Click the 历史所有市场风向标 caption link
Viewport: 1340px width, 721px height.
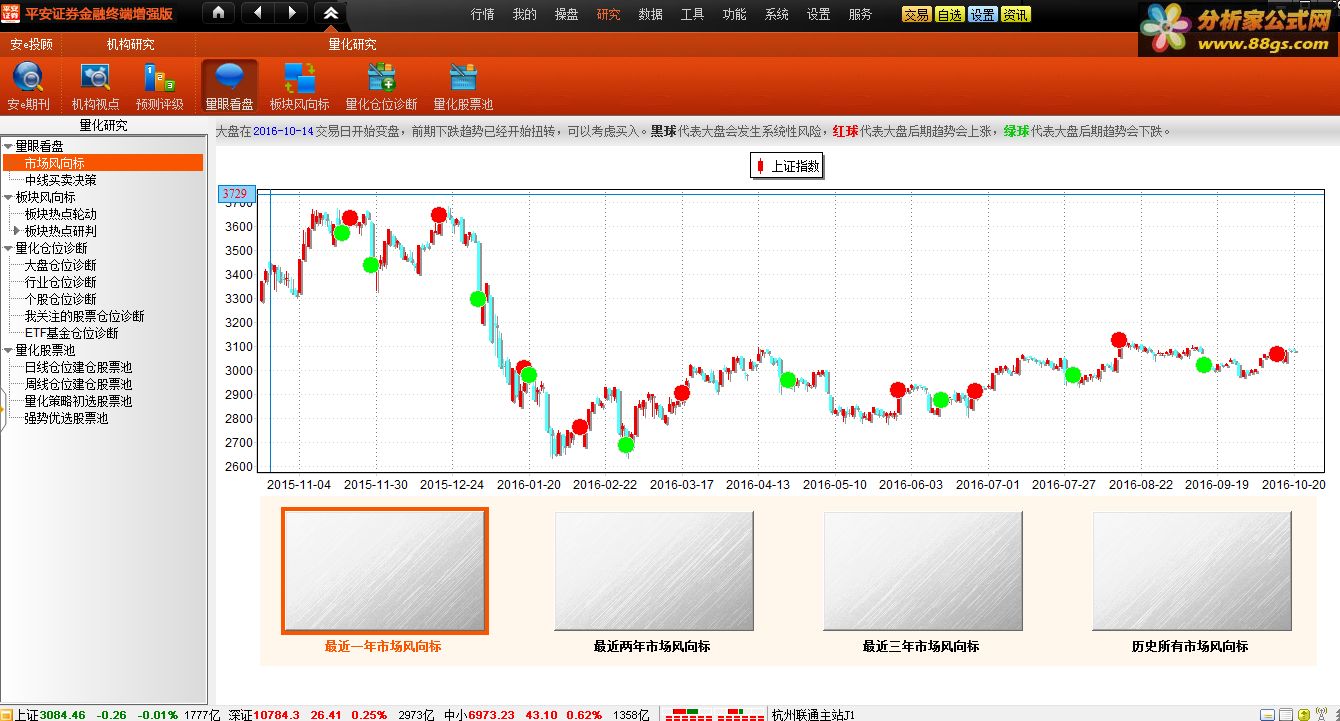point(1190,646)
